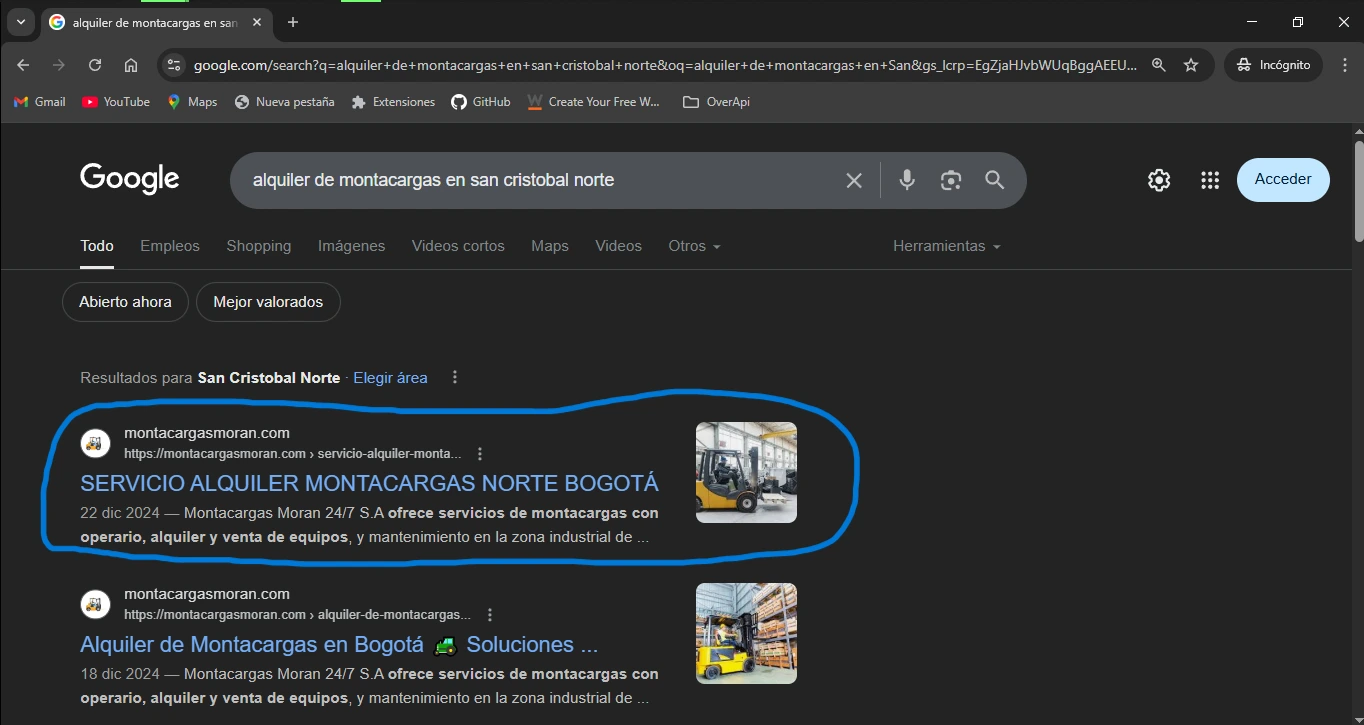Go back to the previous page
The width and height of the screenshot is (1364, 725).
coord(23,65)
